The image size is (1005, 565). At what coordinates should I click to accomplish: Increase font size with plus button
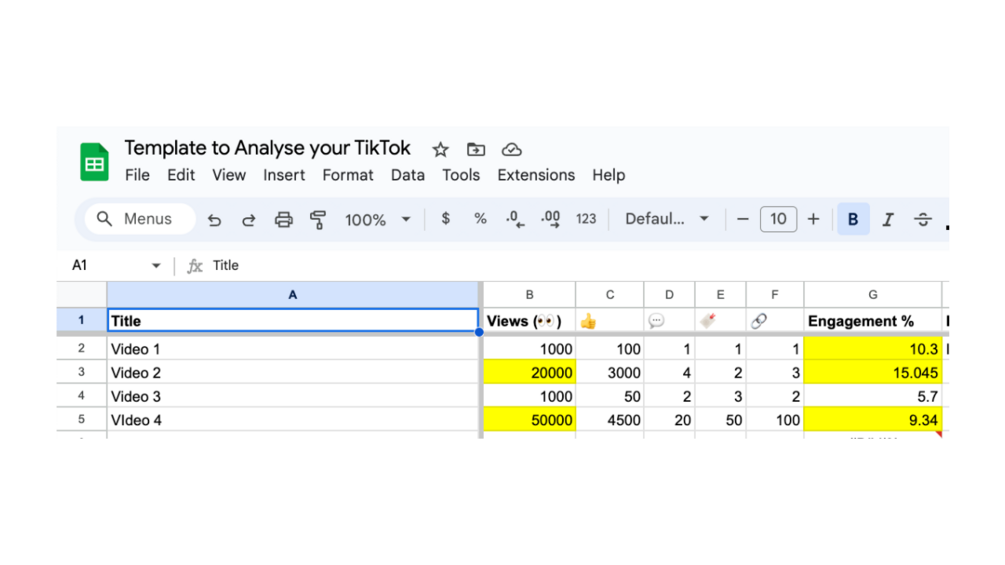(813, 219)
